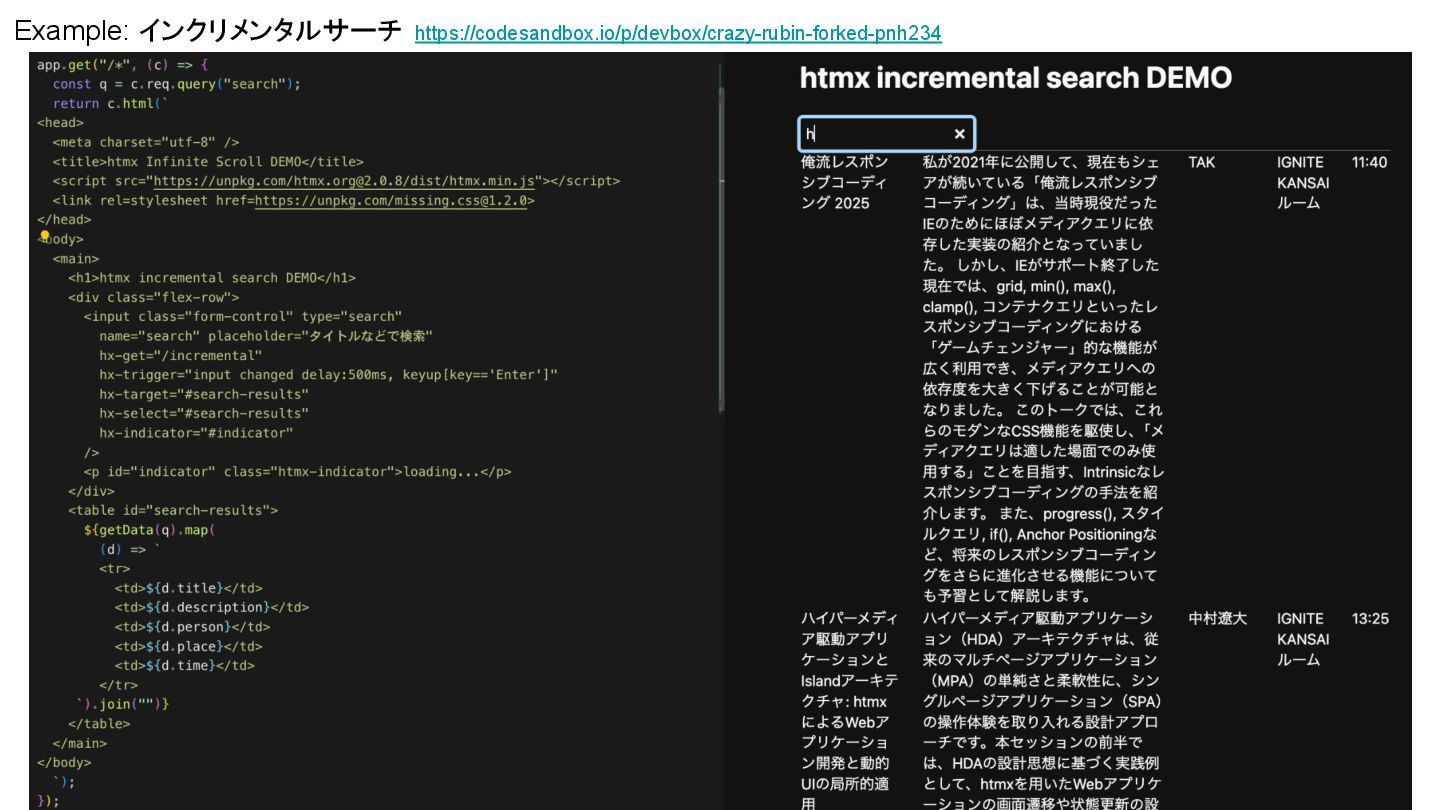Click 'IGNITE KANSAI ルーム' in the 13:25 row
The width and height of the screenshot is (1440, 810).
[x=1303, y=640]
